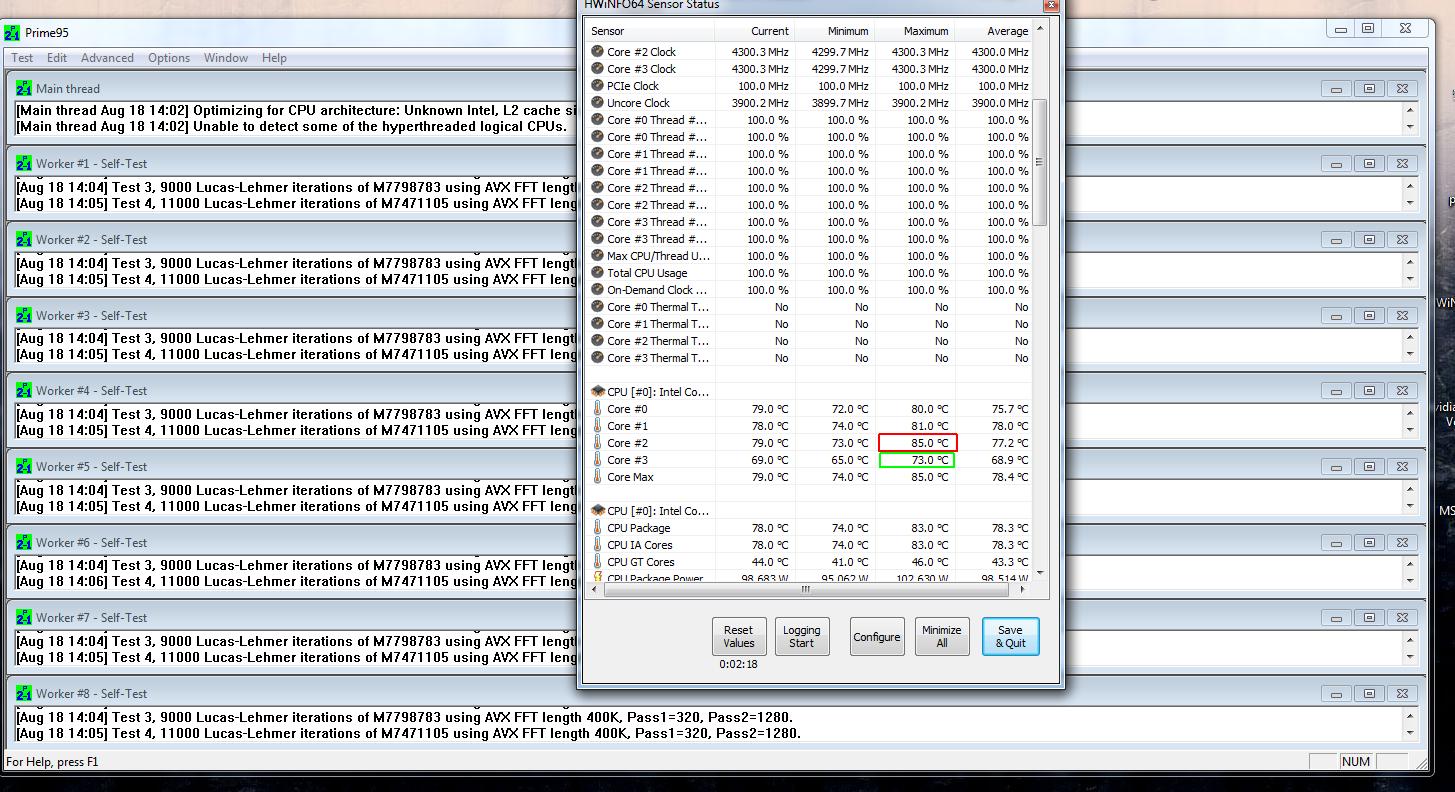
Task: Click the thermometer icon beside Core #2 temperature
Action: (x=597, y=443)
